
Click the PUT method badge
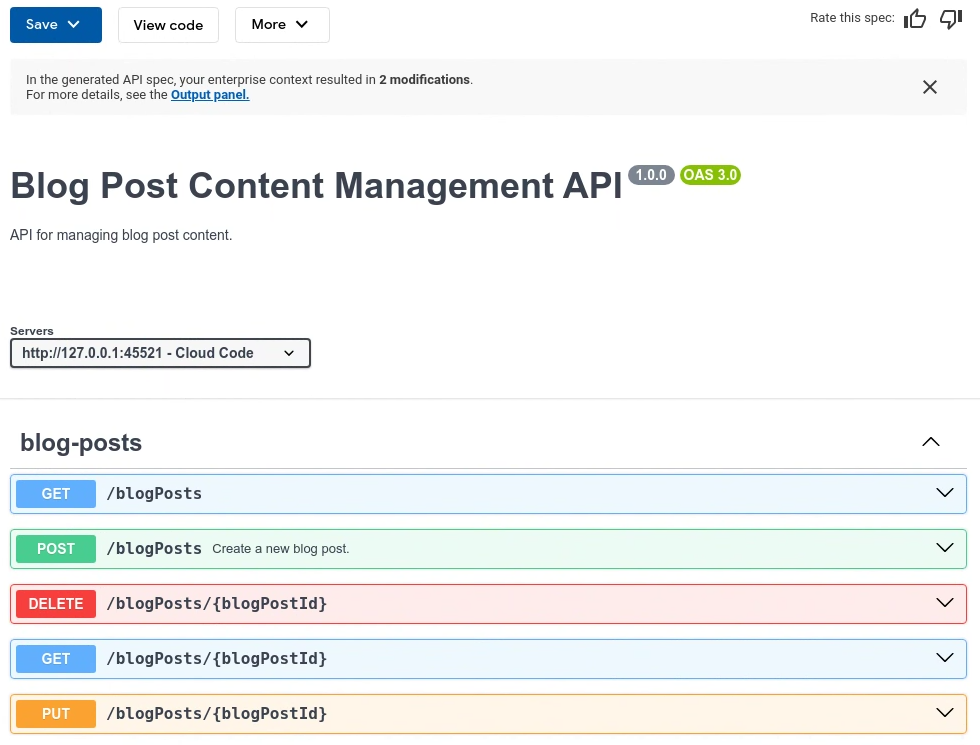[56, 714]
